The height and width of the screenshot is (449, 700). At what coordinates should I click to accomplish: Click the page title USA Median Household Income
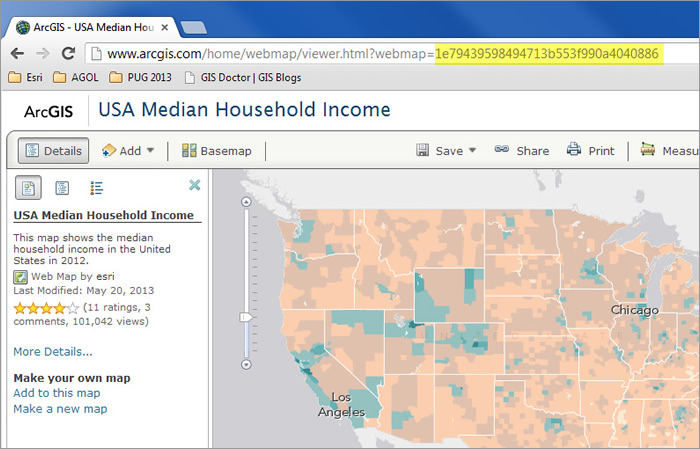click(x=244, y=110)
